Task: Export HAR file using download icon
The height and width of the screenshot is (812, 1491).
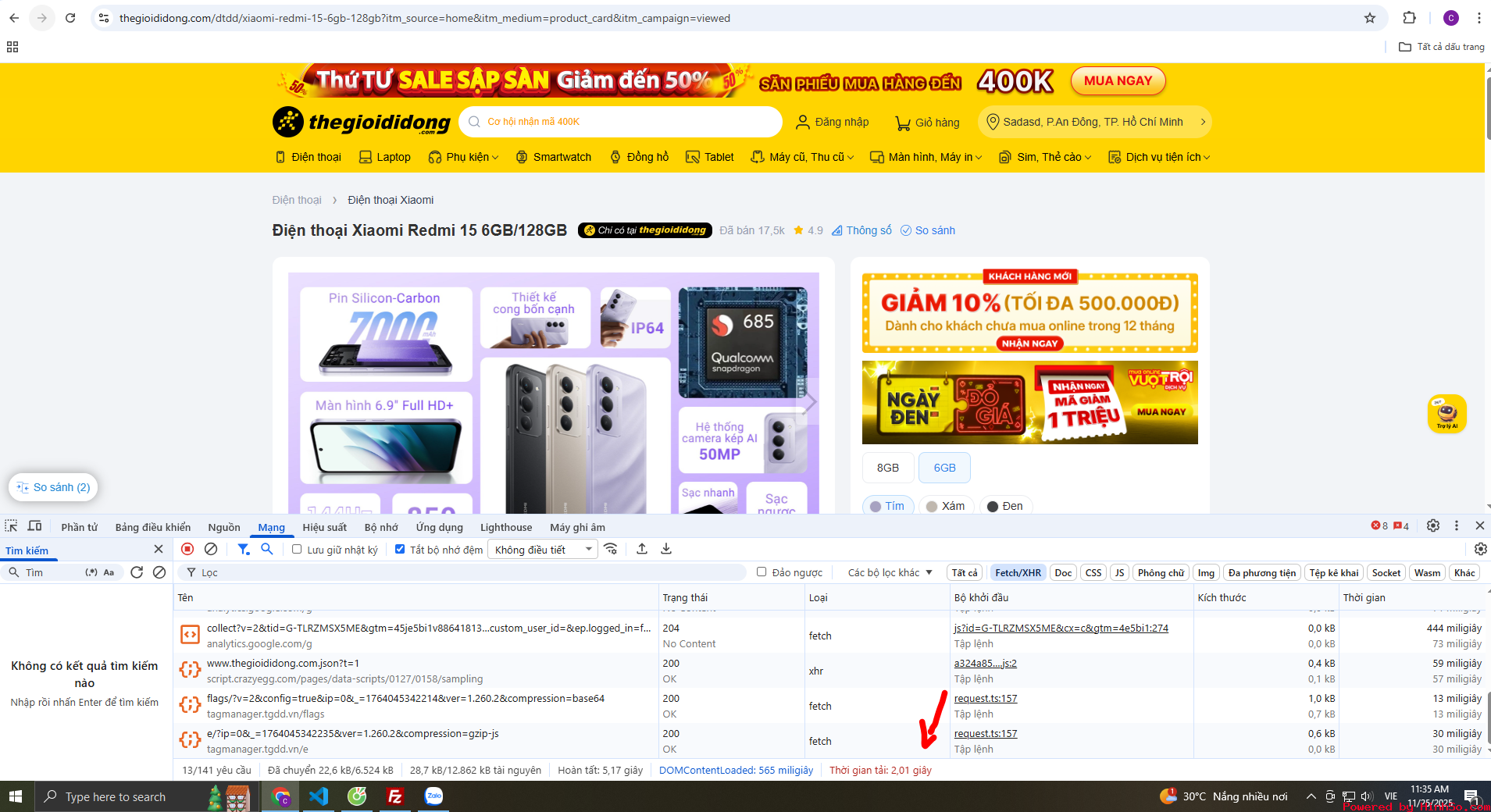Action: pyautogui.click(x=665, y=549)
